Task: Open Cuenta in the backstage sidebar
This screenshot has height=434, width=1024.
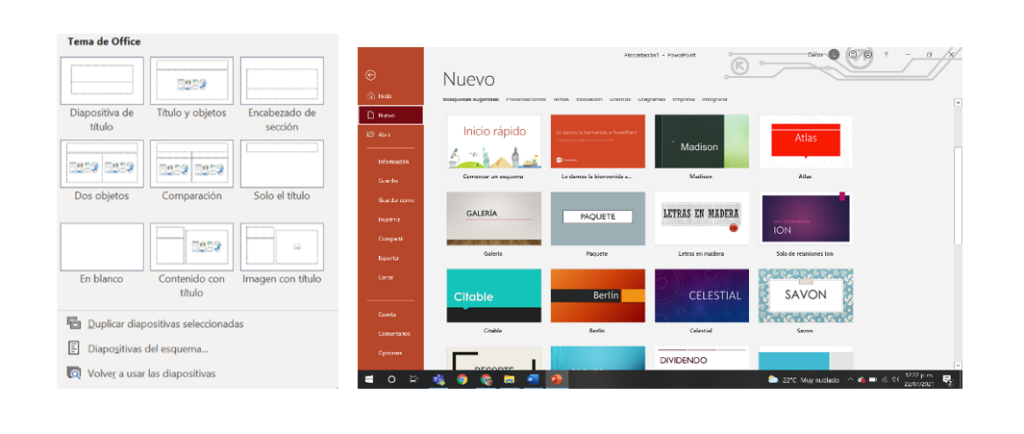Action: (x=387, y=314)
